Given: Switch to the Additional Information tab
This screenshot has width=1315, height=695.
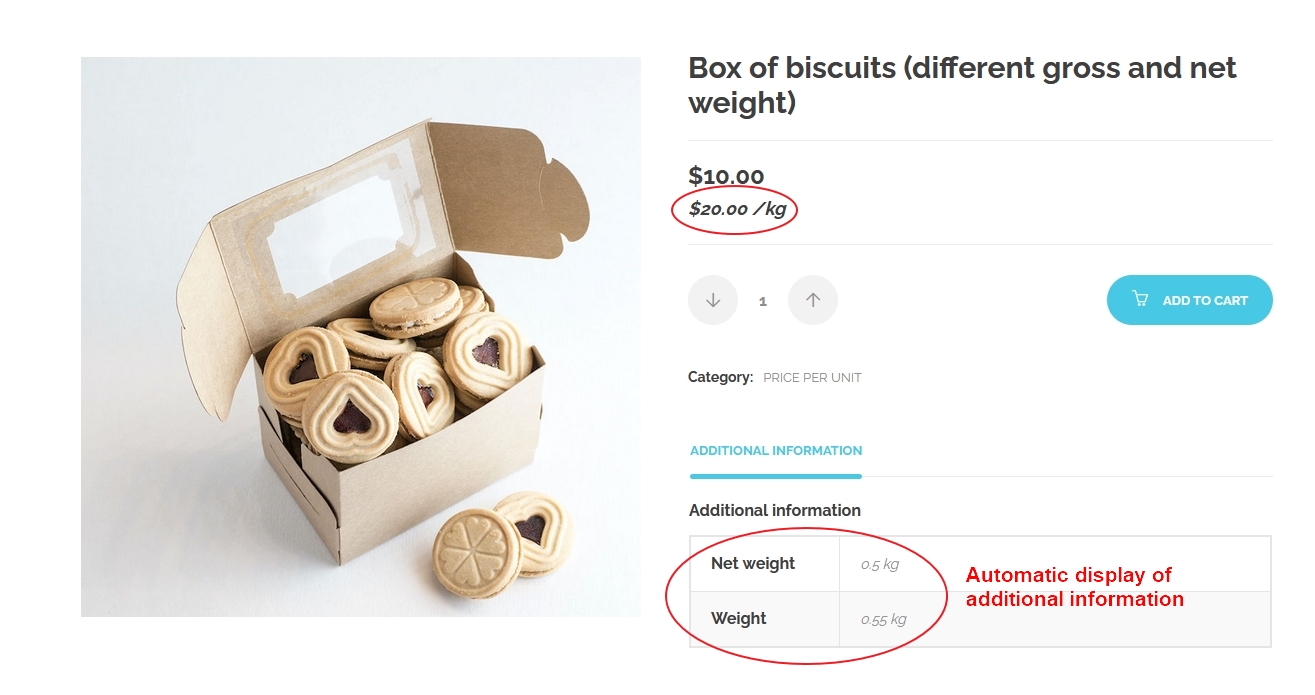Looking at the screenshot, I should click(x=775, y=450).
